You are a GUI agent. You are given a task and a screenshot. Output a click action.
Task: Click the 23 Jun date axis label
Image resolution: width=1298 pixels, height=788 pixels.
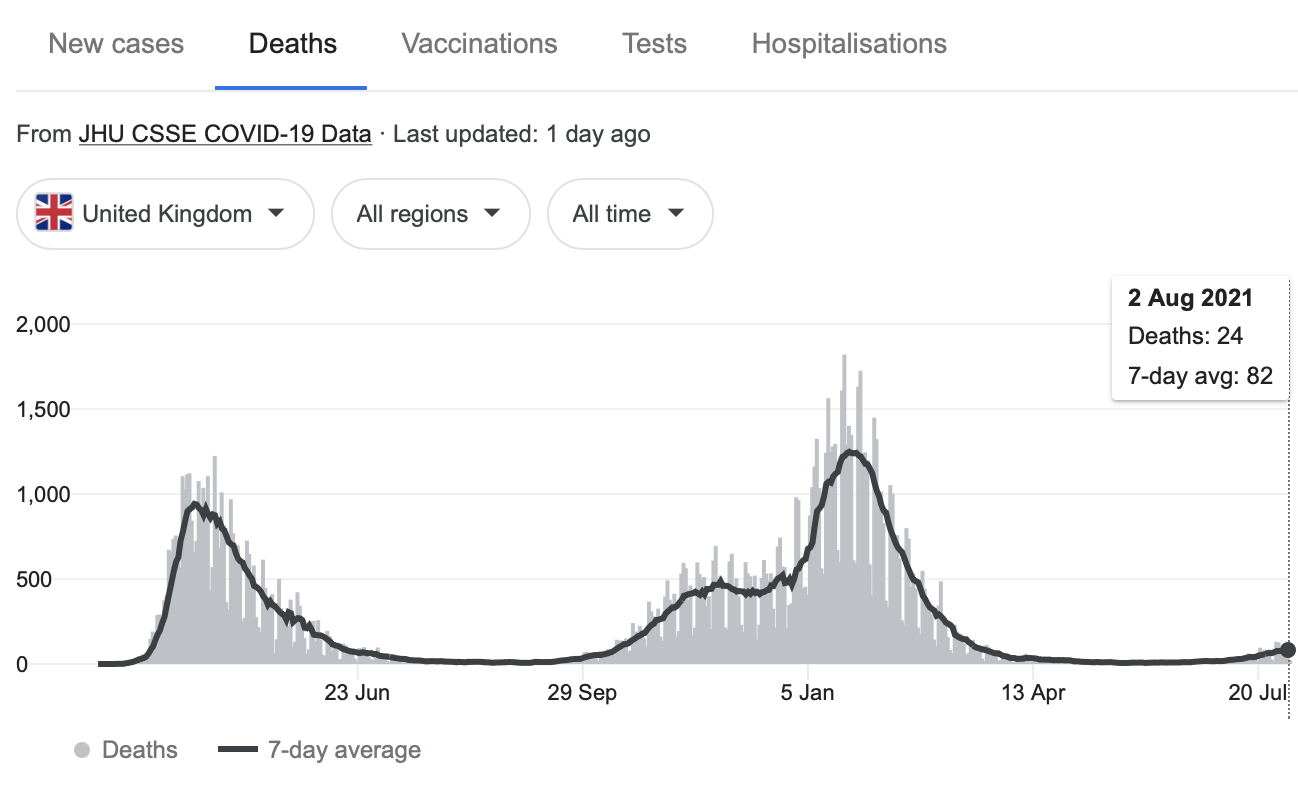tap(358, 693)
